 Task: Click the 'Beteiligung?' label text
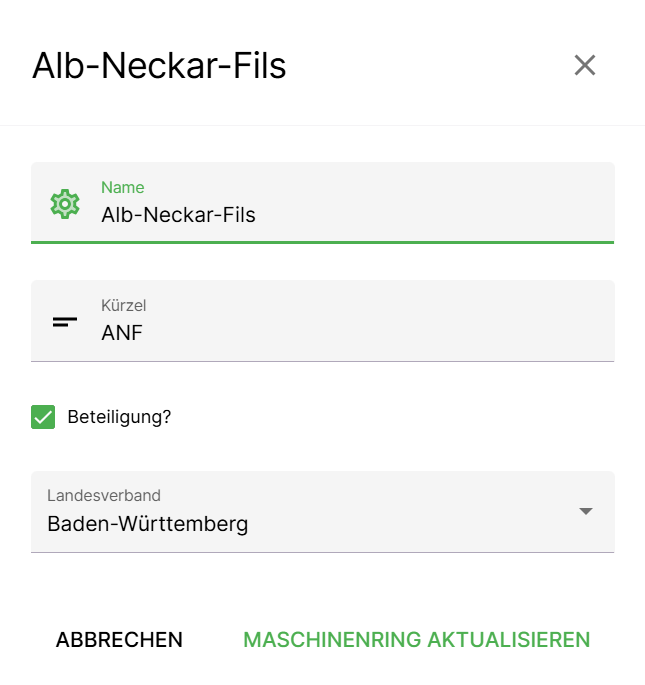pos(119,417)
